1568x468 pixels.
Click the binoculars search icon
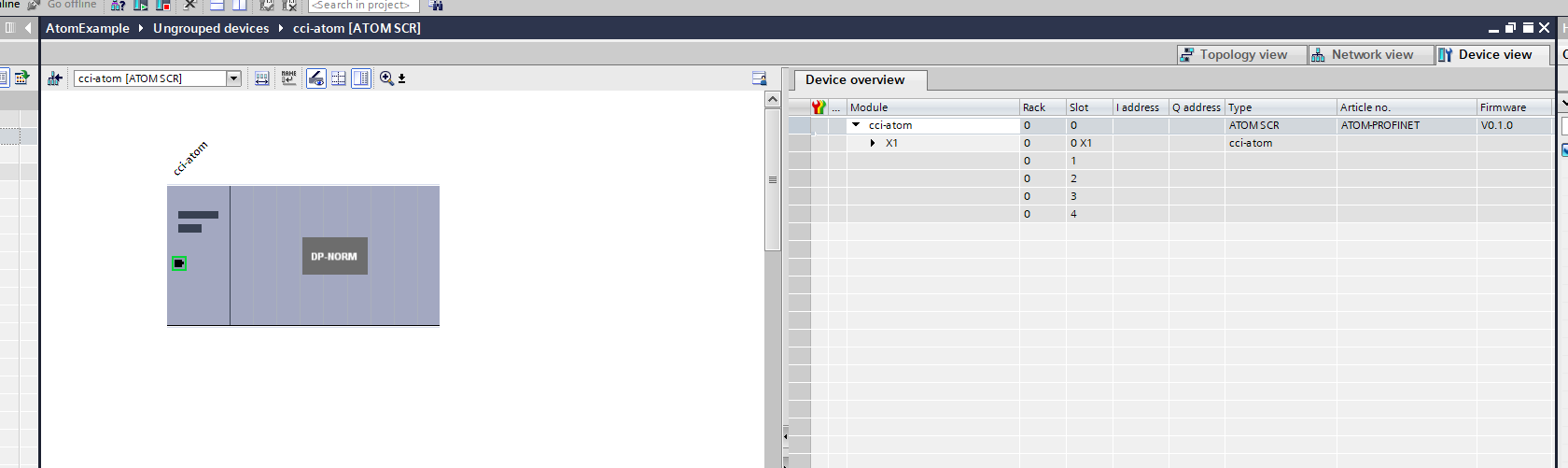tap(436, 5)
